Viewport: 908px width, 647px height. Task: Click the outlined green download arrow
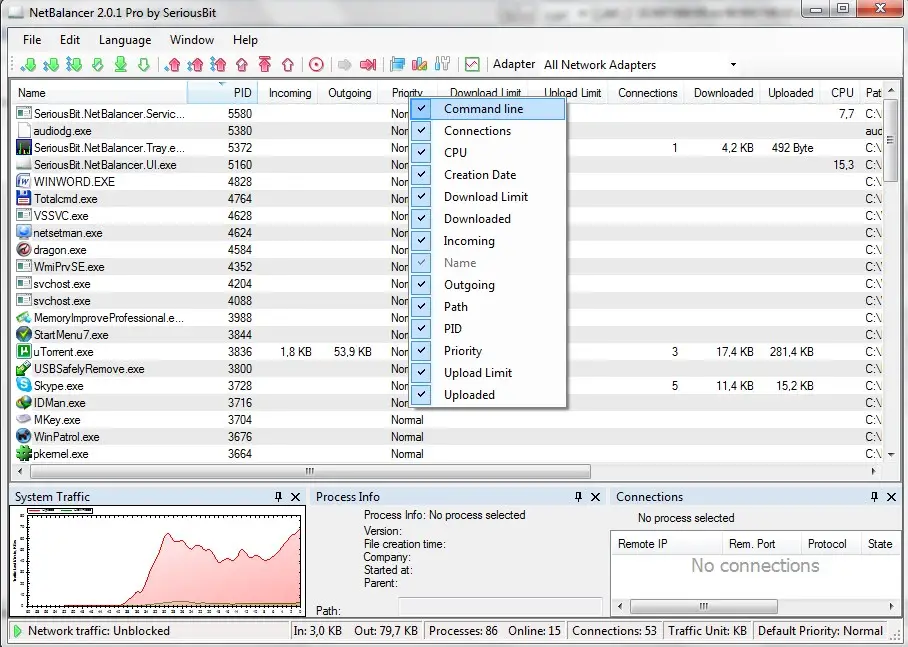(144, 64)
